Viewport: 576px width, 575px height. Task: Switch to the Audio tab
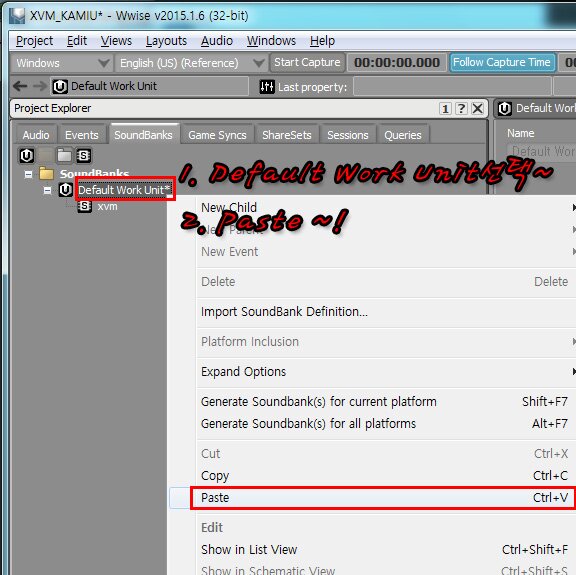pos(36,135)
